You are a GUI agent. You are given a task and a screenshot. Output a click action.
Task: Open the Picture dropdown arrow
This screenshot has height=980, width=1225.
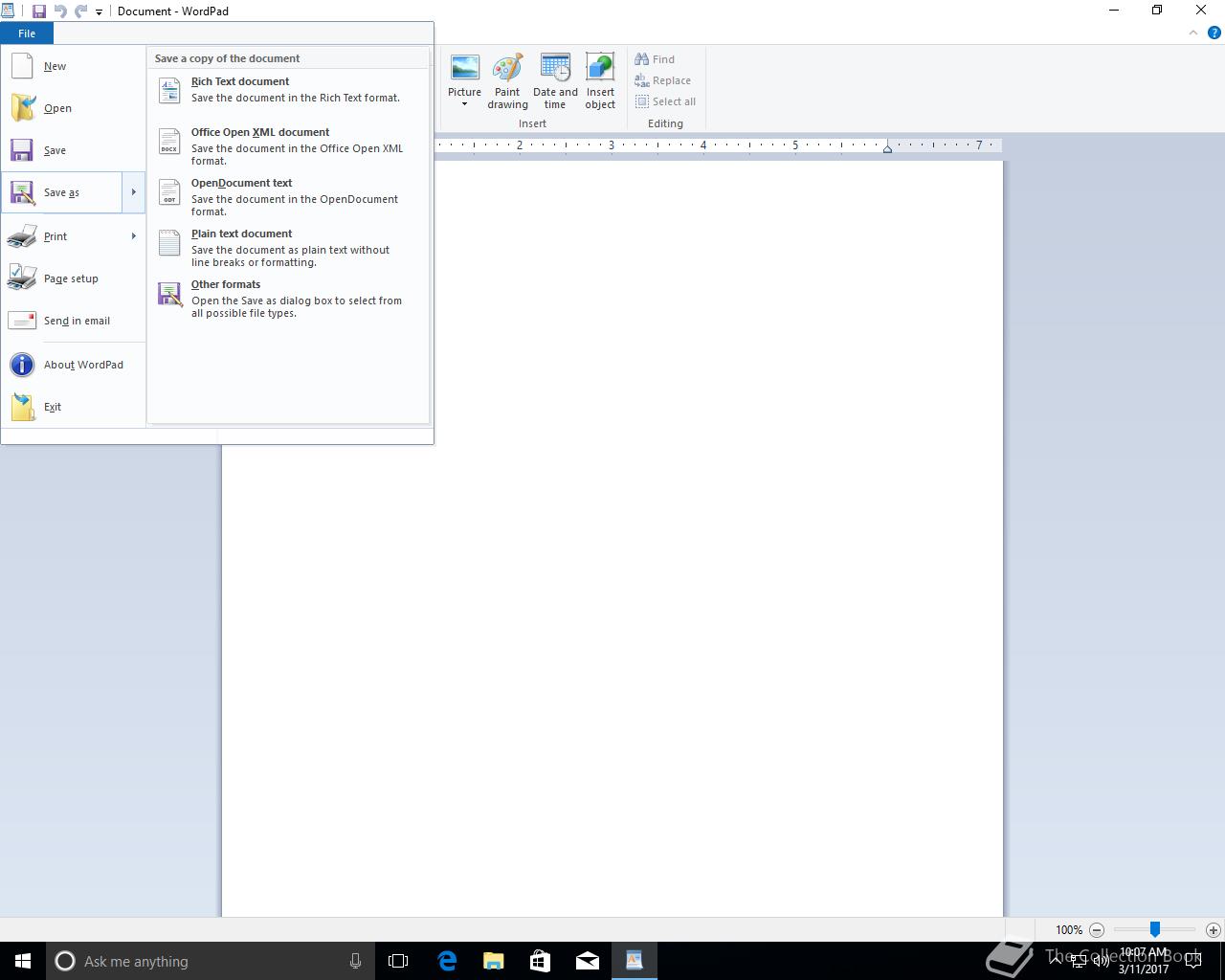464,104
